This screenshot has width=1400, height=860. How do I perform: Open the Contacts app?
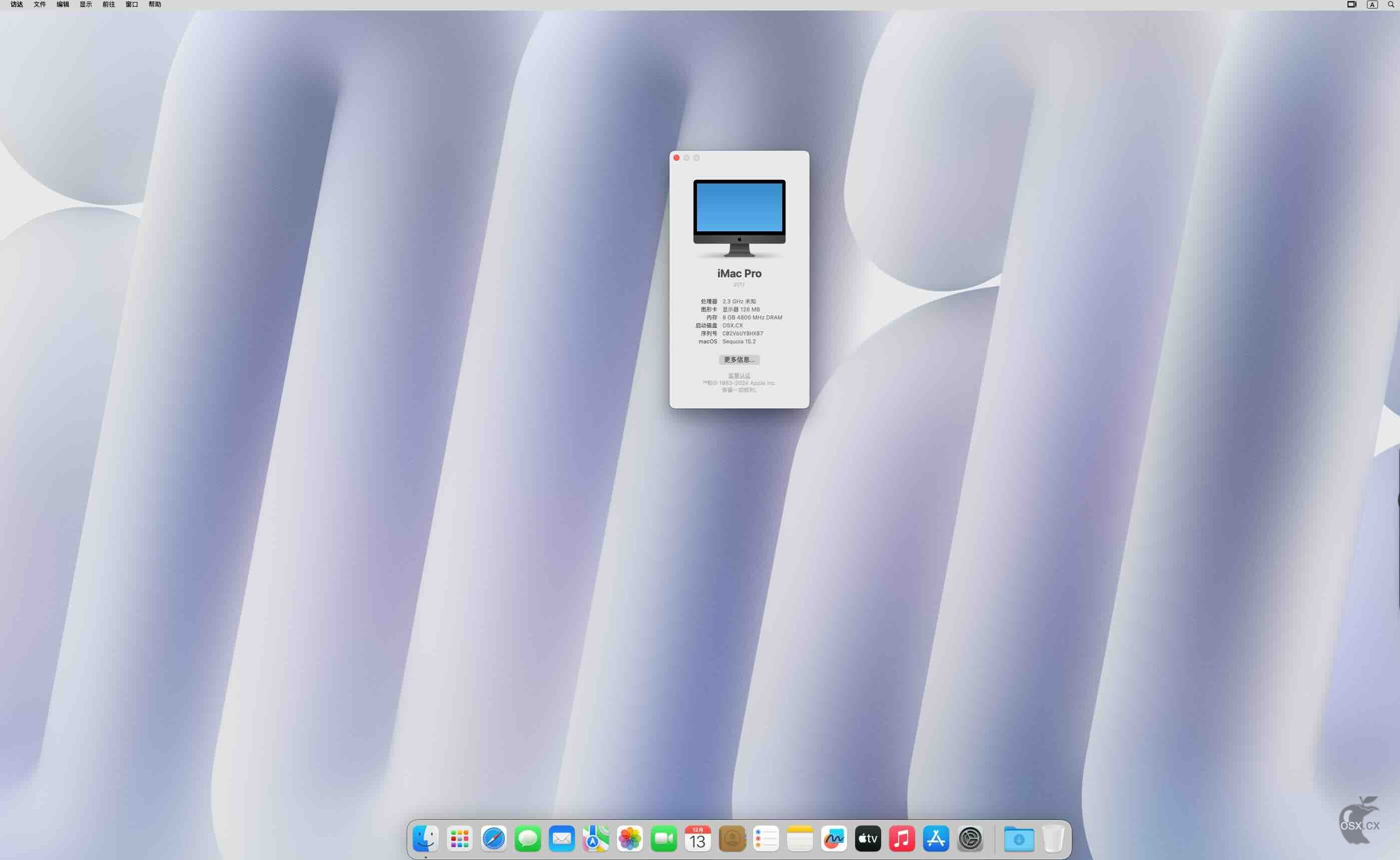(x=732, y=838)
